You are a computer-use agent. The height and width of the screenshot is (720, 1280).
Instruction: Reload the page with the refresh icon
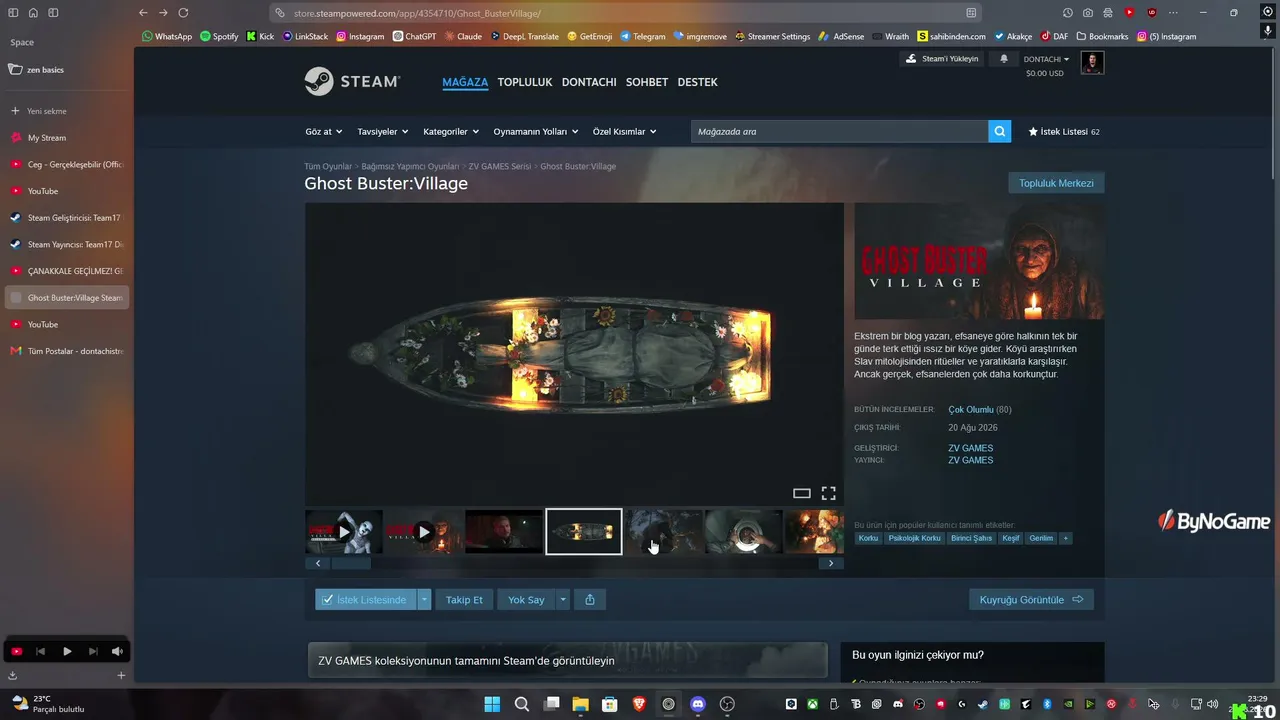(183, 13)
